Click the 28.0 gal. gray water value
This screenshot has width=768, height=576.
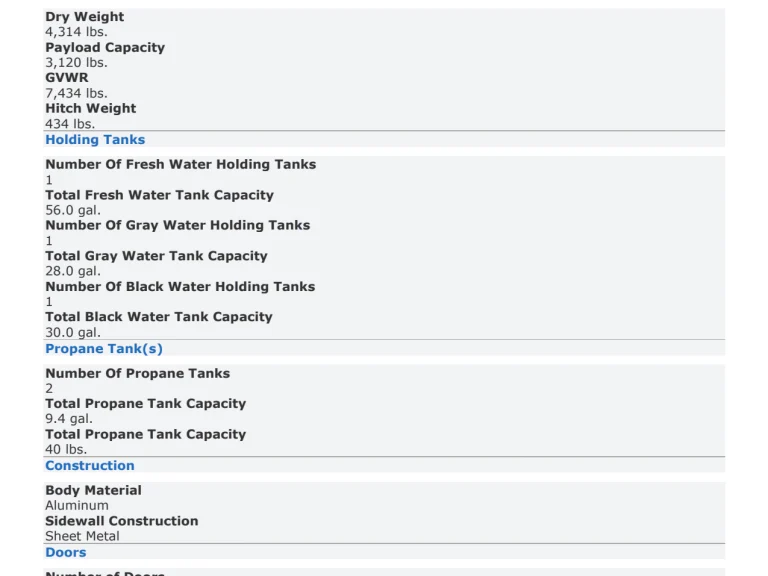click(72, 271)
